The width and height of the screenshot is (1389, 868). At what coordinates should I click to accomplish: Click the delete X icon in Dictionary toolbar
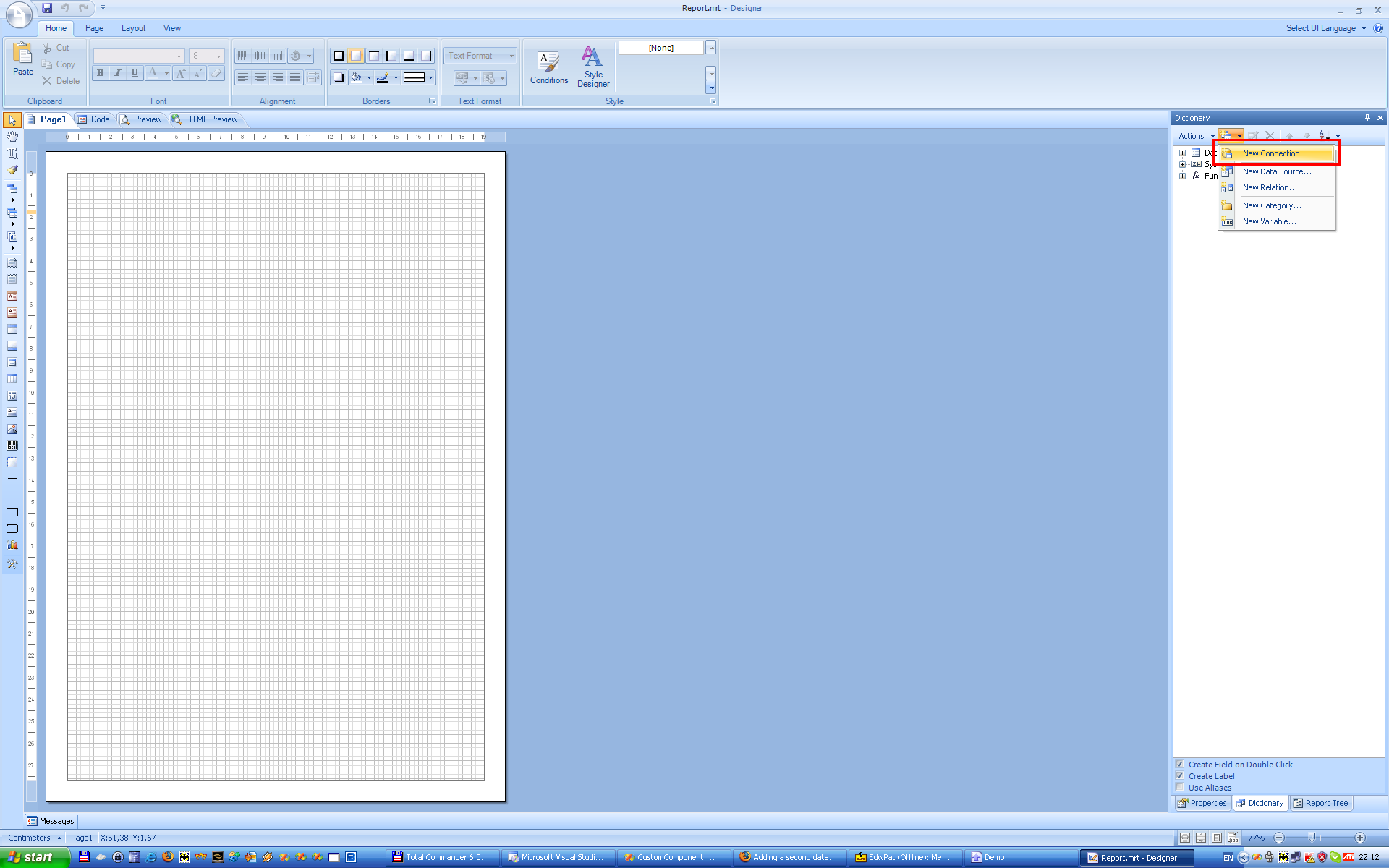point(1270,135)
